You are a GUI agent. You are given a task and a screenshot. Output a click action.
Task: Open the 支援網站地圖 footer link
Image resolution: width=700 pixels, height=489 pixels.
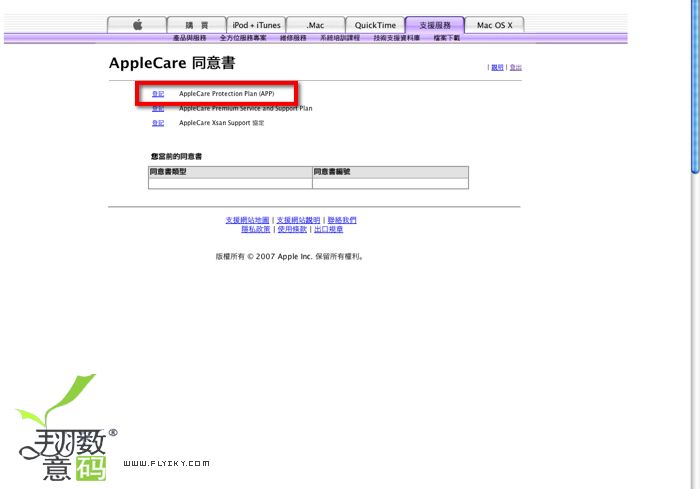pos(247,220)
